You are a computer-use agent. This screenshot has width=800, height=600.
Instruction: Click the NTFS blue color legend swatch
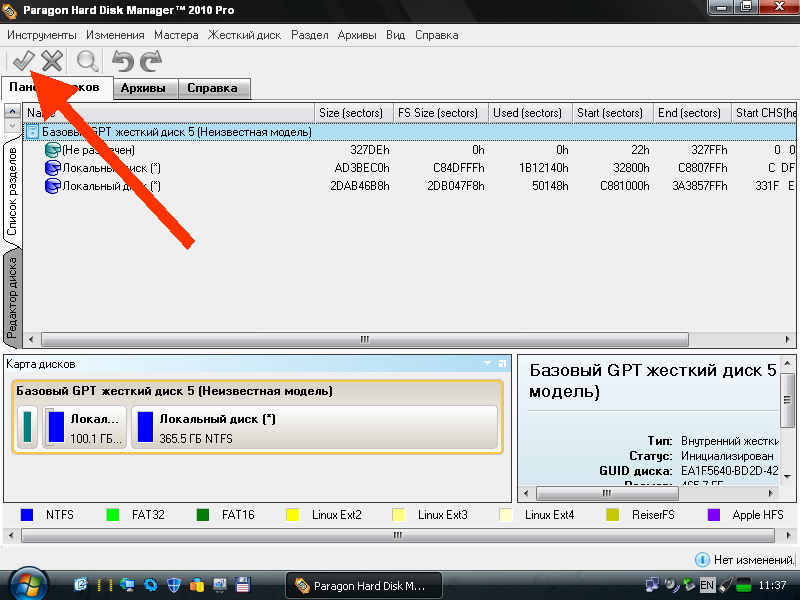tap(27, 515)
